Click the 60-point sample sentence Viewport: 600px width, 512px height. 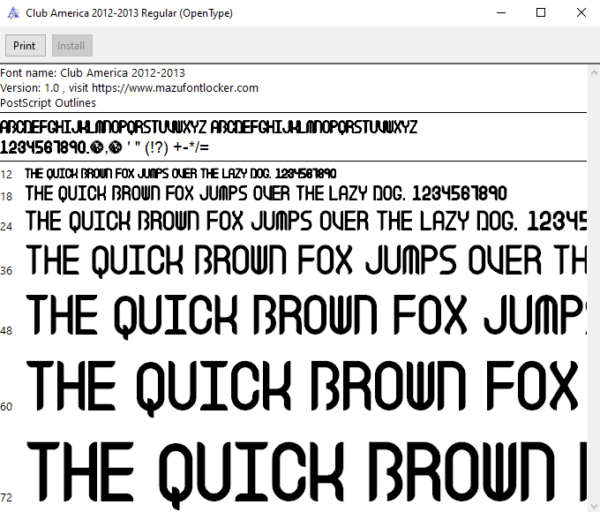tap(302, 388)
